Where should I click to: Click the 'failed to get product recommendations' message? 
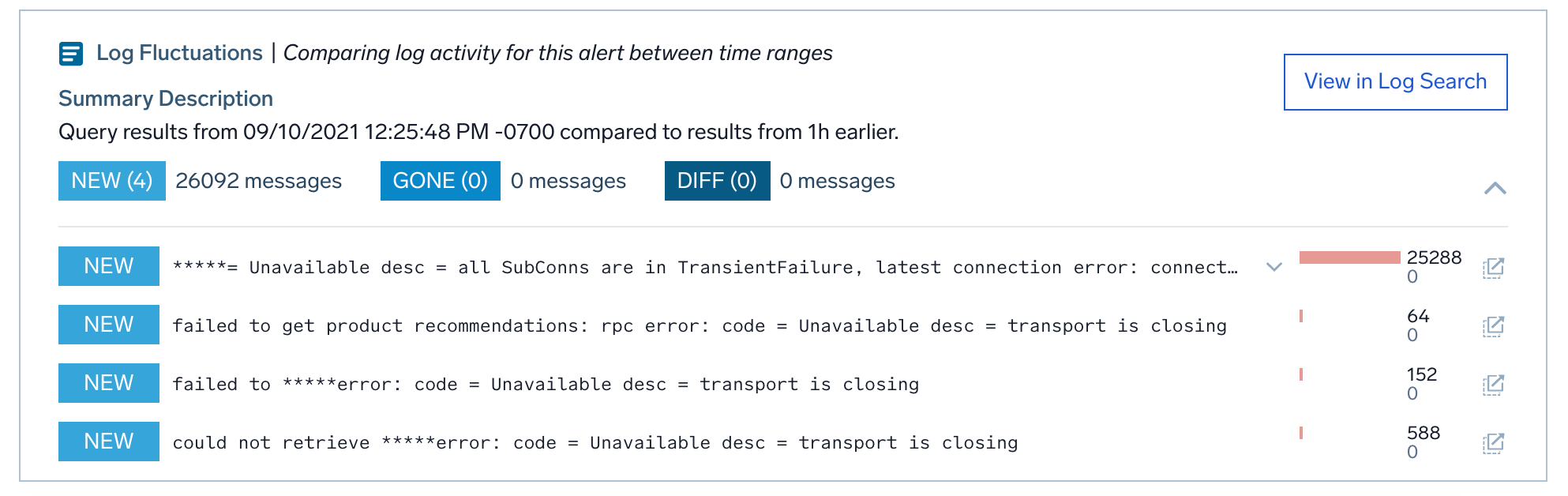click(699, 326)
